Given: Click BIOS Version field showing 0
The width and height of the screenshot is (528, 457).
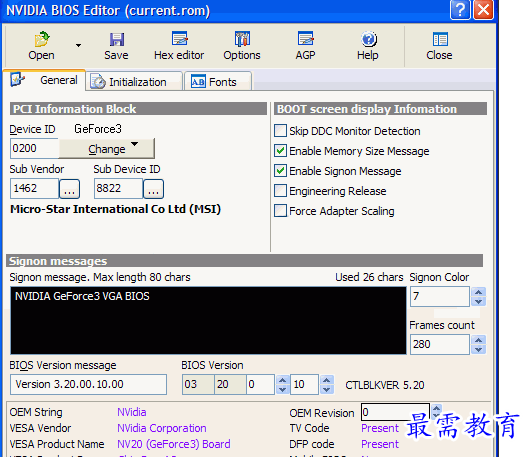Looking at the screenshot, I should (x=260, y=384).
